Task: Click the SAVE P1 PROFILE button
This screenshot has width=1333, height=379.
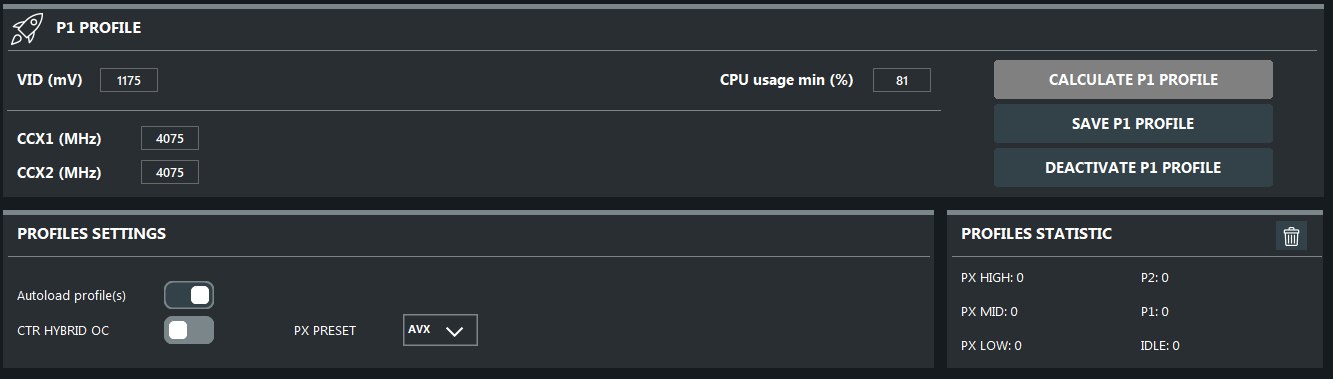Action: 1133,124
